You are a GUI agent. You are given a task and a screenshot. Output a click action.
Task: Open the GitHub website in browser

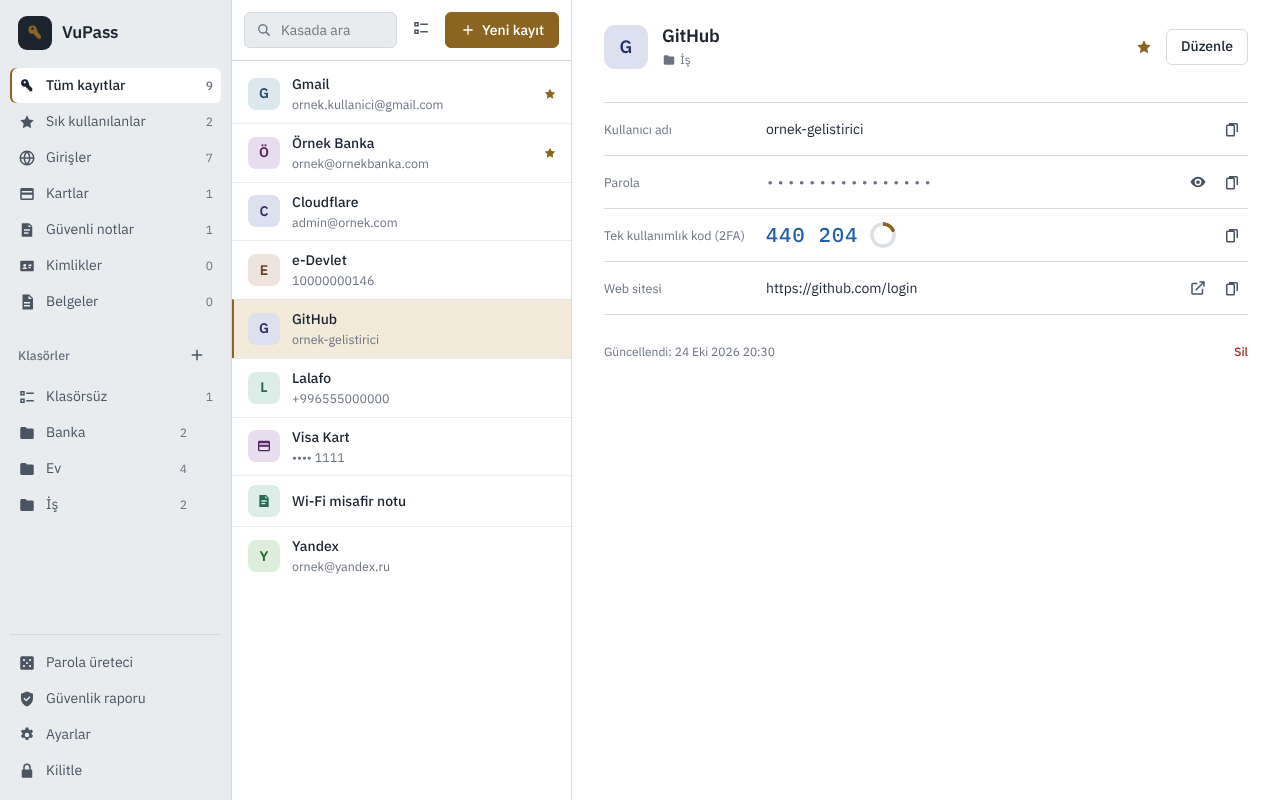pyautogui.click(x=1198, y=288)
